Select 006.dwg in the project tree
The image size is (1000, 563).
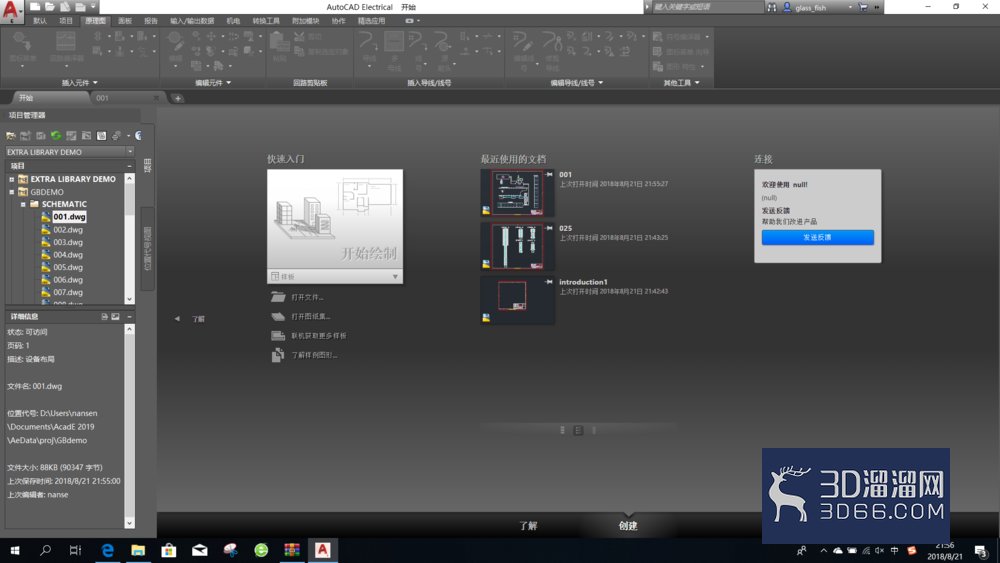tap(68, 280)
